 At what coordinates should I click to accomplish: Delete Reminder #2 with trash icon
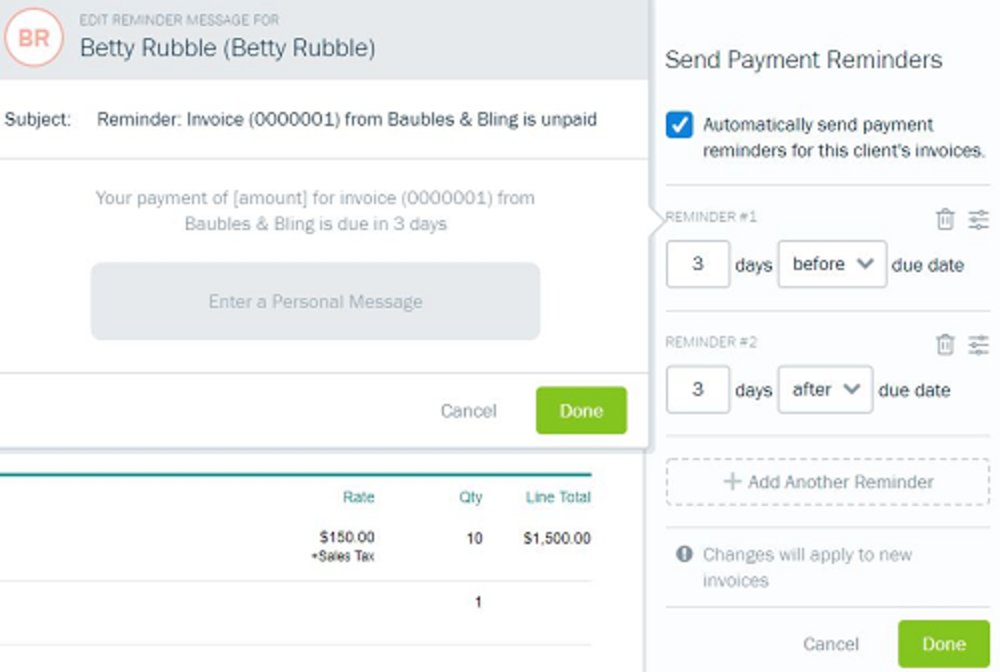tap(945, 344)
